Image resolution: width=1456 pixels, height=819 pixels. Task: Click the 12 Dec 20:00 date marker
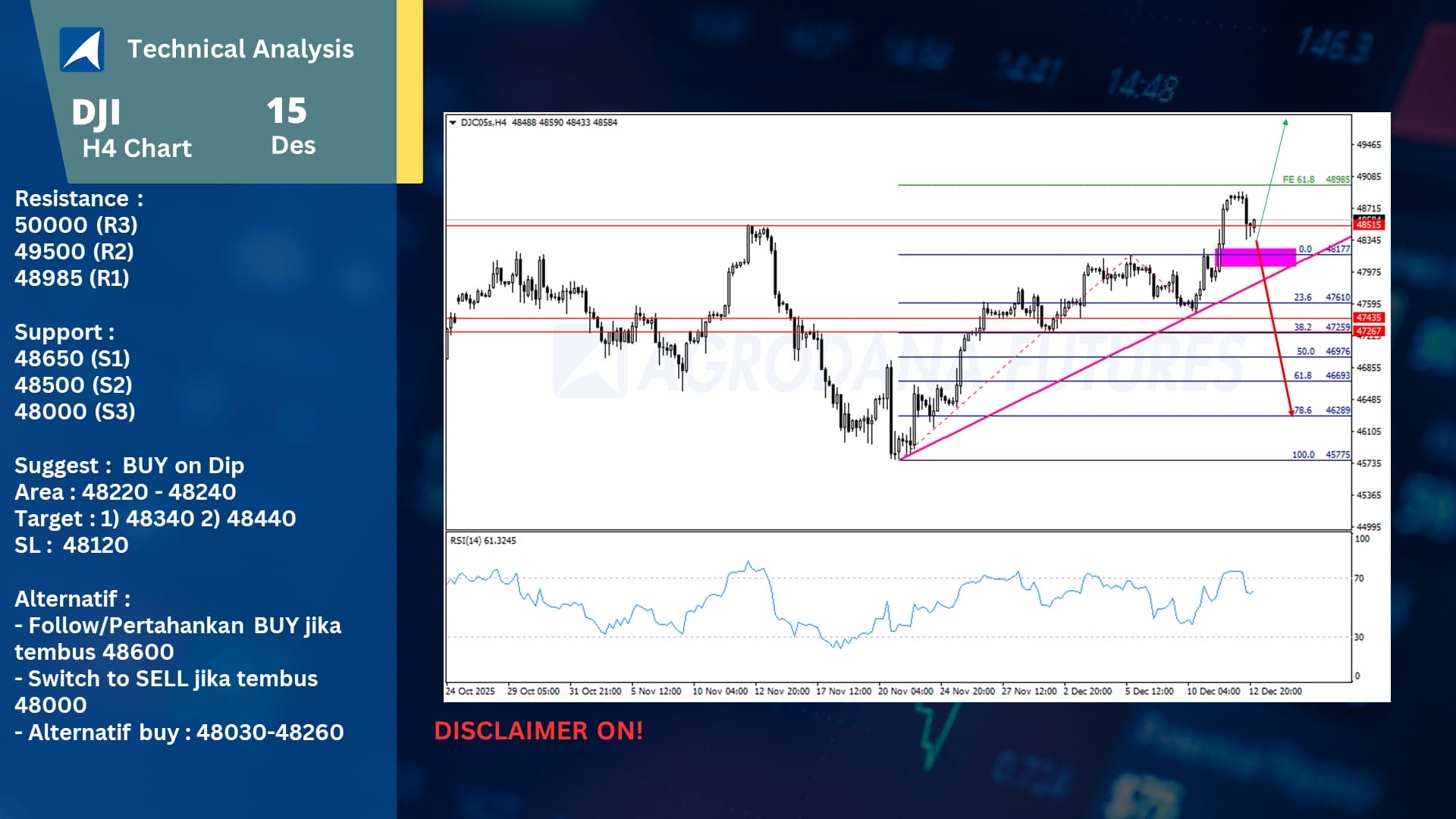click(1275, 692)
